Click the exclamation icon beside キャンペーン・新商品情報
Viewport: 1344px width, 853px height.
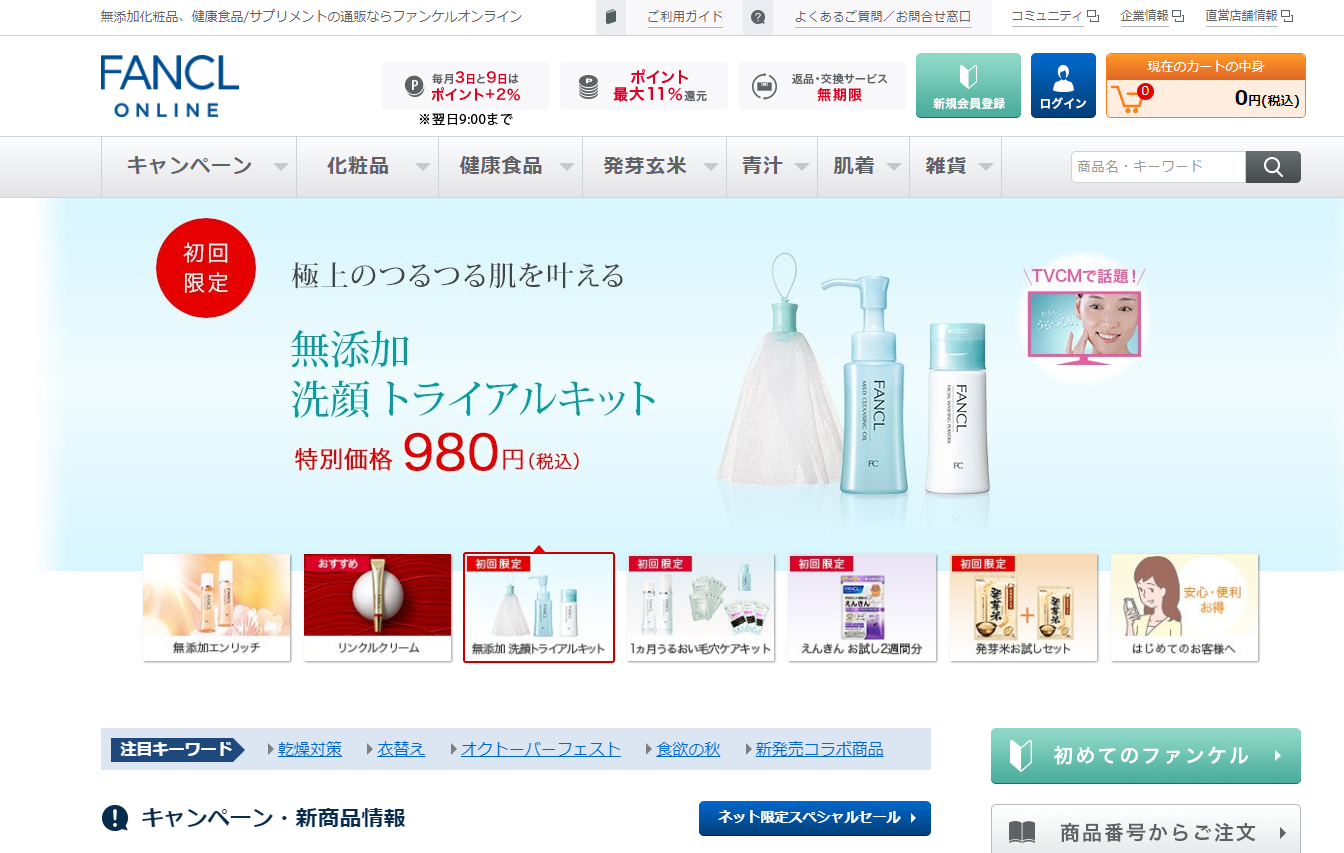tap(115, 818)
